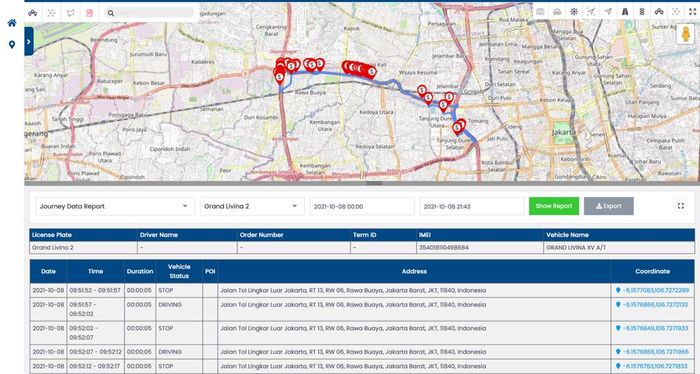Click the Driver Name column header
Screen dimensions: 700x374
tap(187, 235)
